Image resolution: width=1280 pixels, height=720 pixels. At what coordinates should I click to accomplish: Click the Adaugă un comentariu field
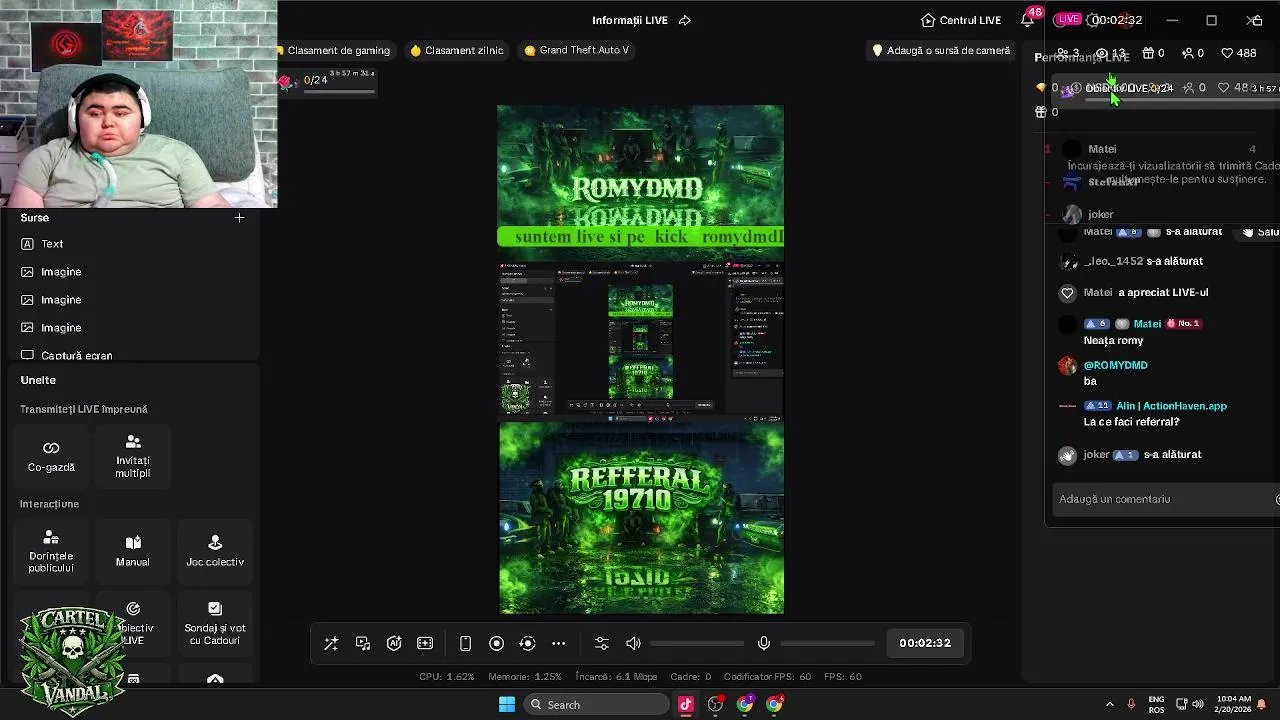point(1163,499)
